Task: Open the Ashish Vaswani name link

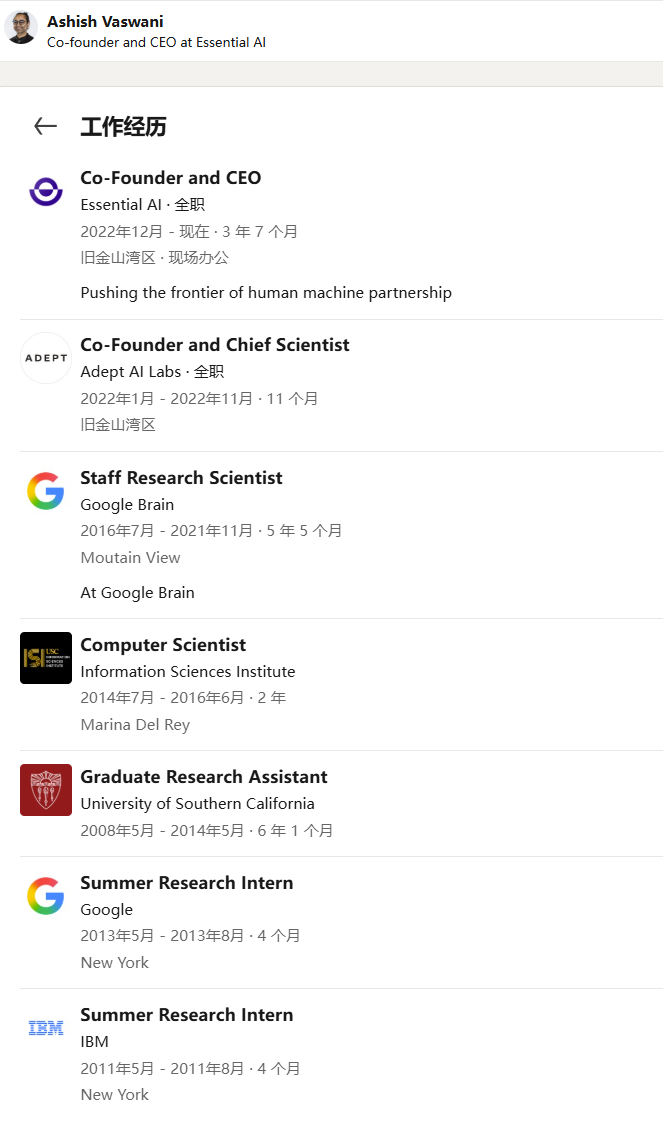Action: [105, 22]
